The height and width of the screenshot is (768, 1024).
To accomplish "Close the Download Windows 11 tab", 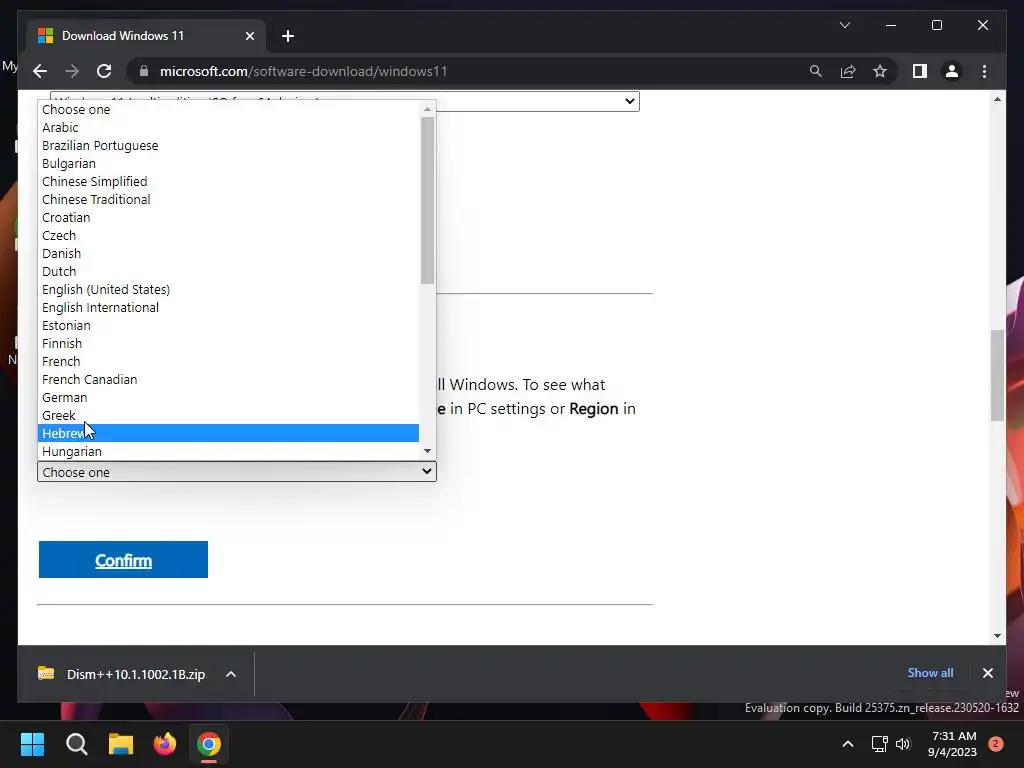I will (x=249, y=36).
